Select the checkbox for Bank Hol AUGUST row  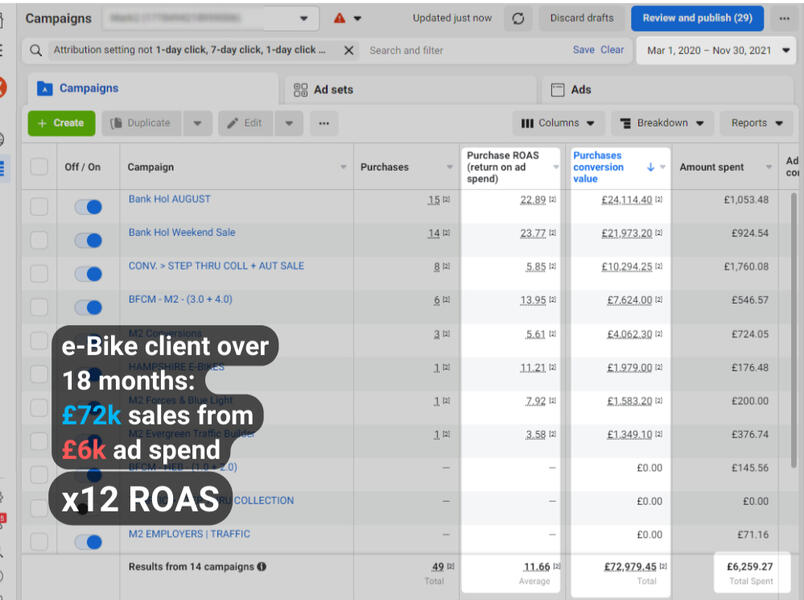[x=39, y=207]
